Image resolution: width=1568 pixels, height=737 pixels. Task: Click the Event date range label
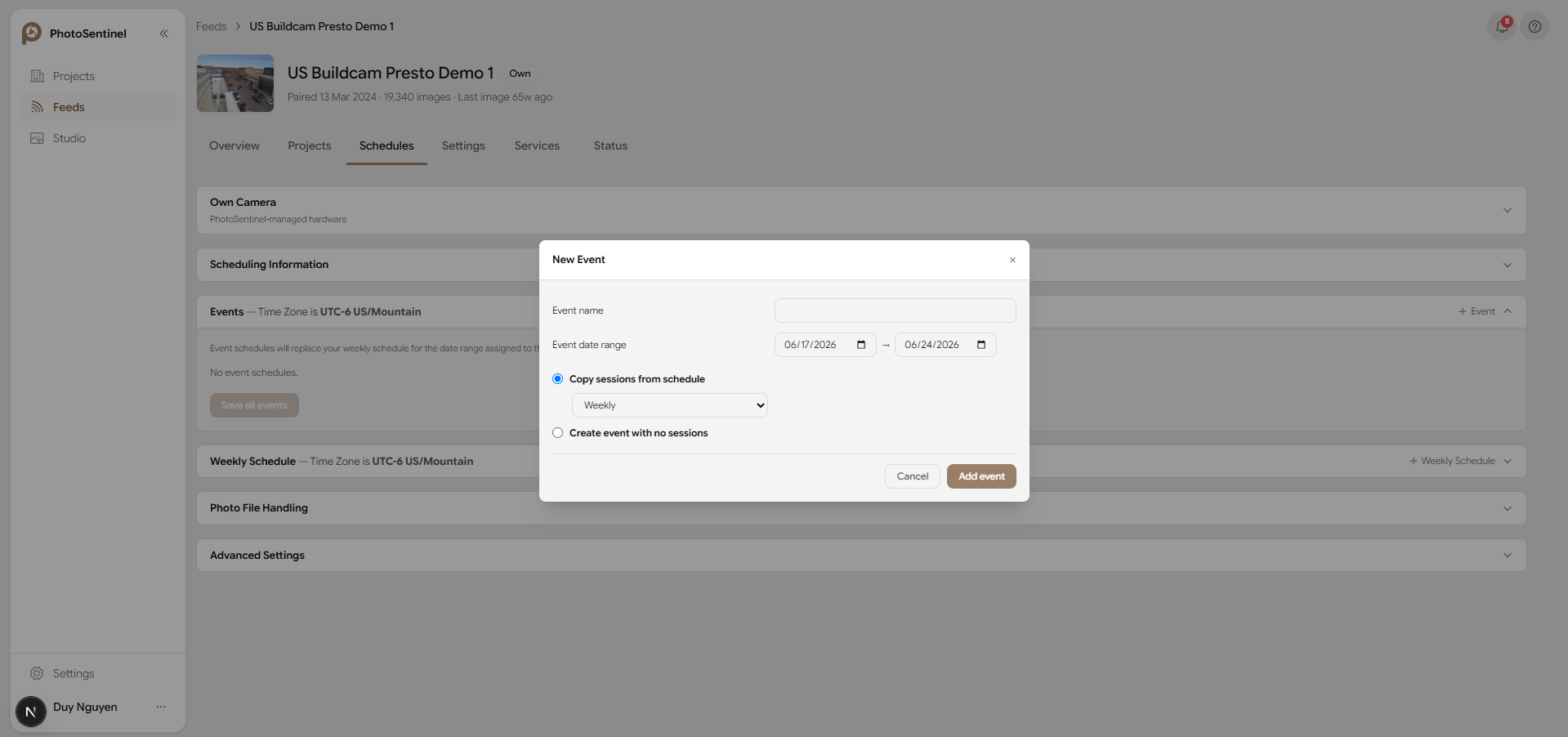(x=589, y=345)
